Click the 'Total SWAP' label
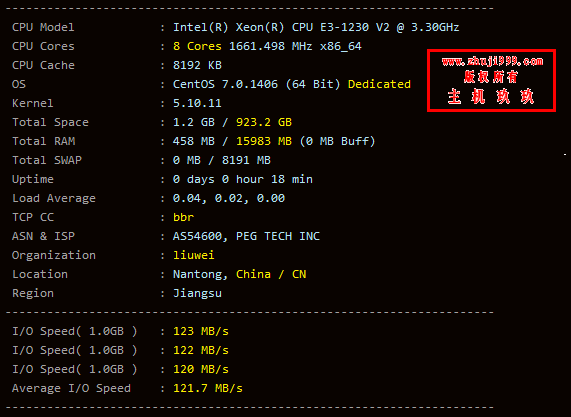This screenshot has height=417, width=571. coord(47,160)
